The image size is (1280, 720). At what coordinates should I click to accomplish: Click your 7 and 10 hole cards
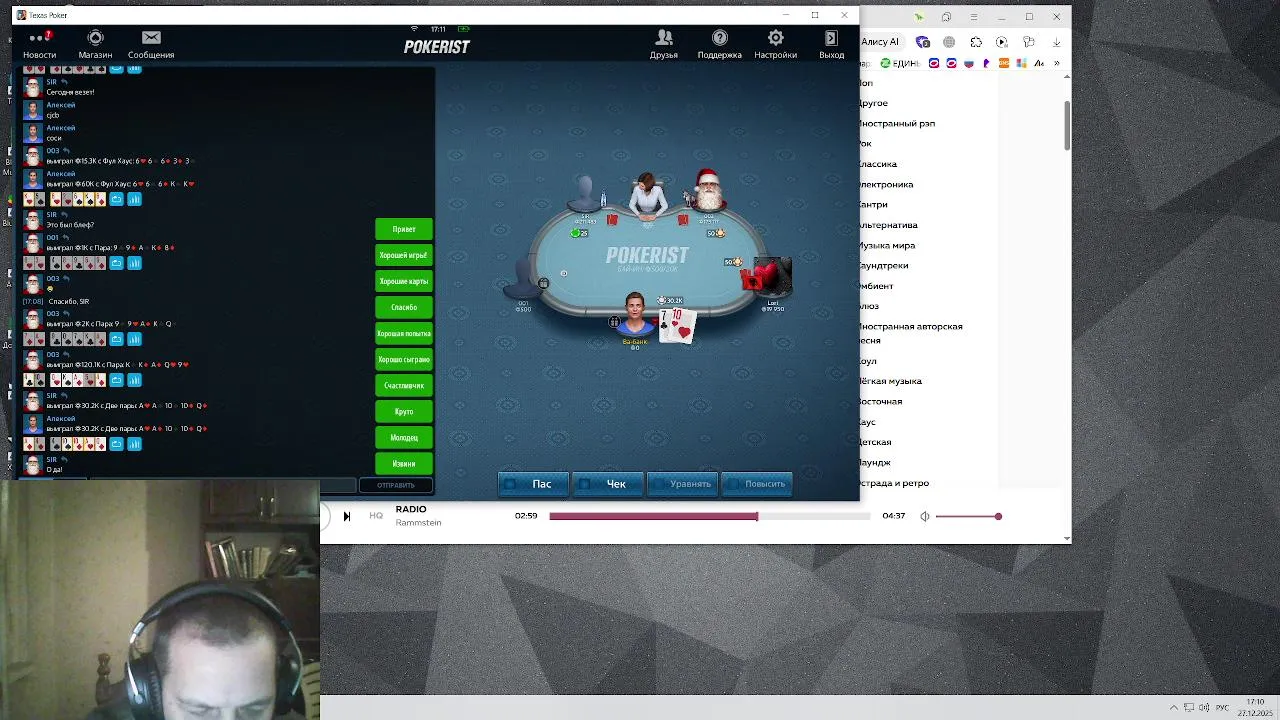pos(676,326)
